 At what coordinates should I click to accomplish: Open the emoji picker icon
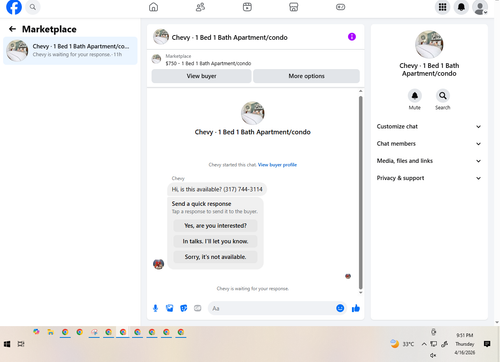(340, 308)
